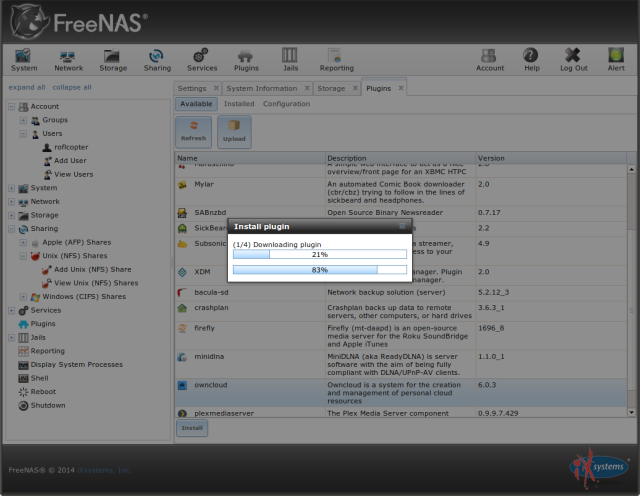Viewport: 640px width, 496px height.
Task: Close the Install plugin dialog
Action: point(402,226)
